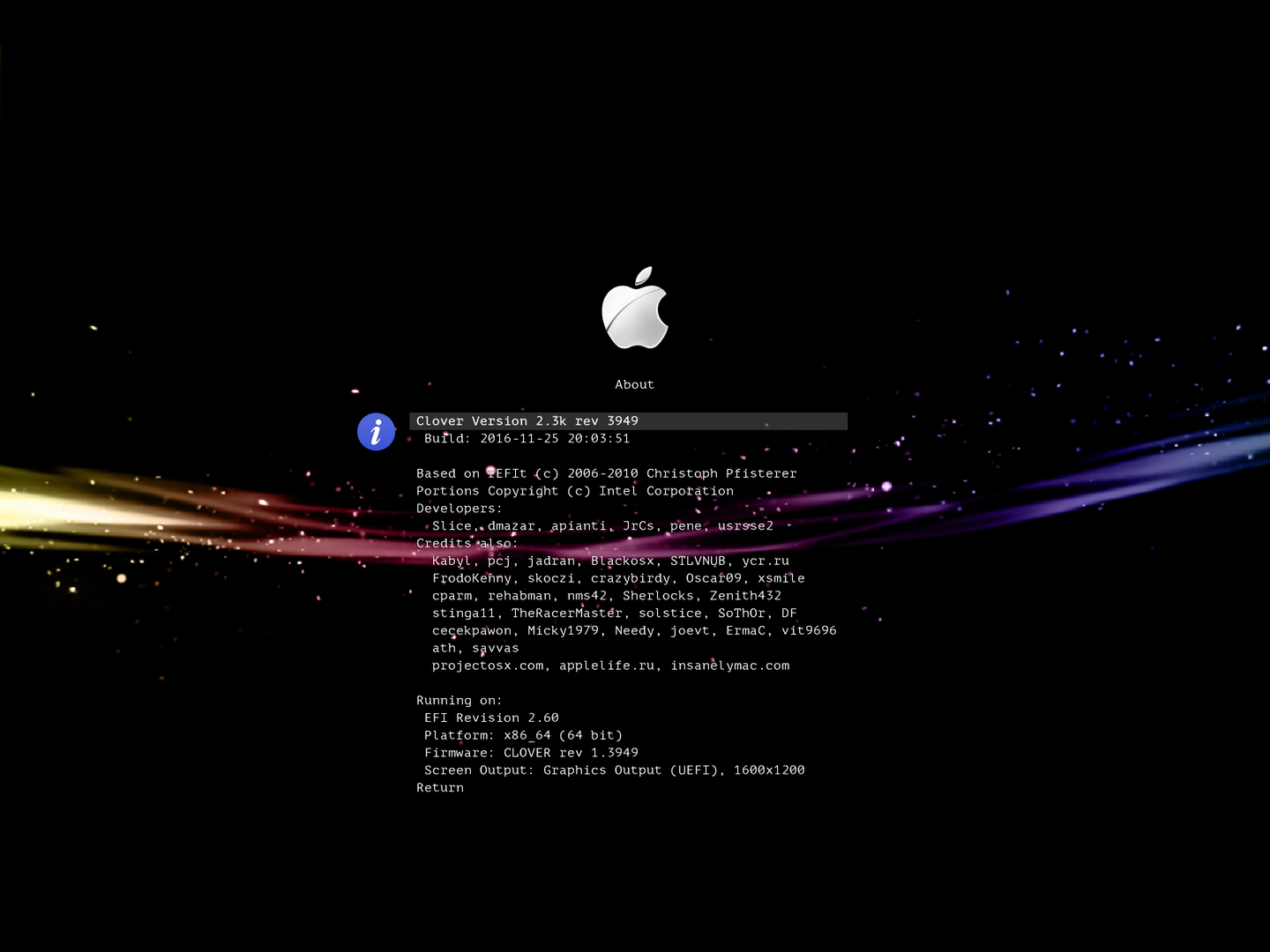Click the Running on: heading
This screenshot has height=952, width=1270.
click(459, 701)
